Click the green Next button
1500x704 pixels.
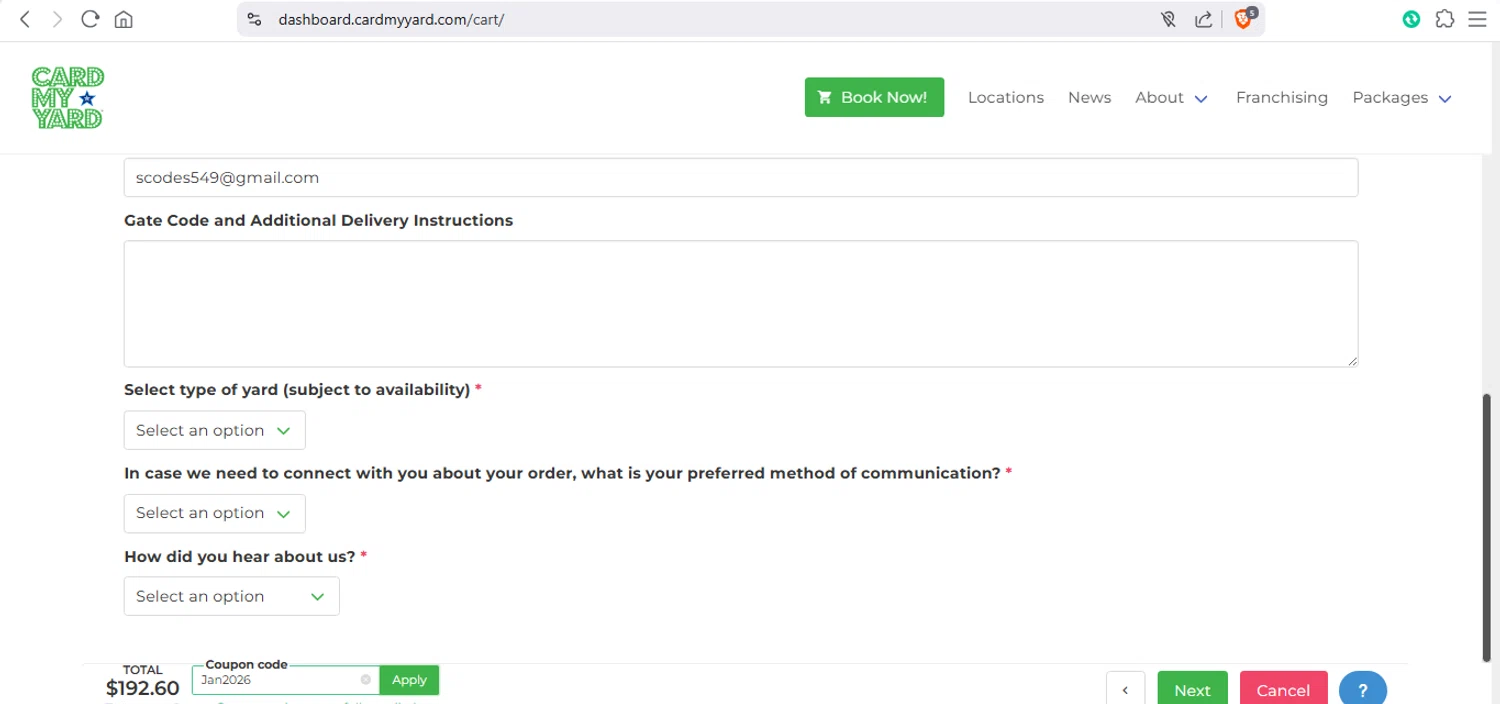click(x=1192, y=690)
